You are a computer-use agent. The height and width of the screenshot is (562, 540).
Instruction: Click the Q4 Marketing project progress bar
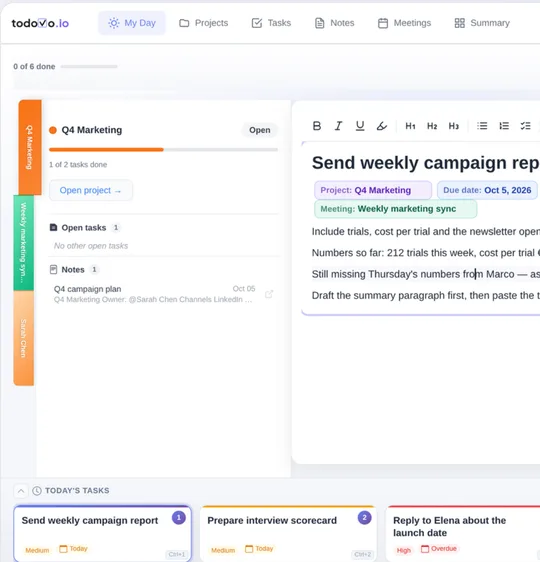(x=163, y=149)
